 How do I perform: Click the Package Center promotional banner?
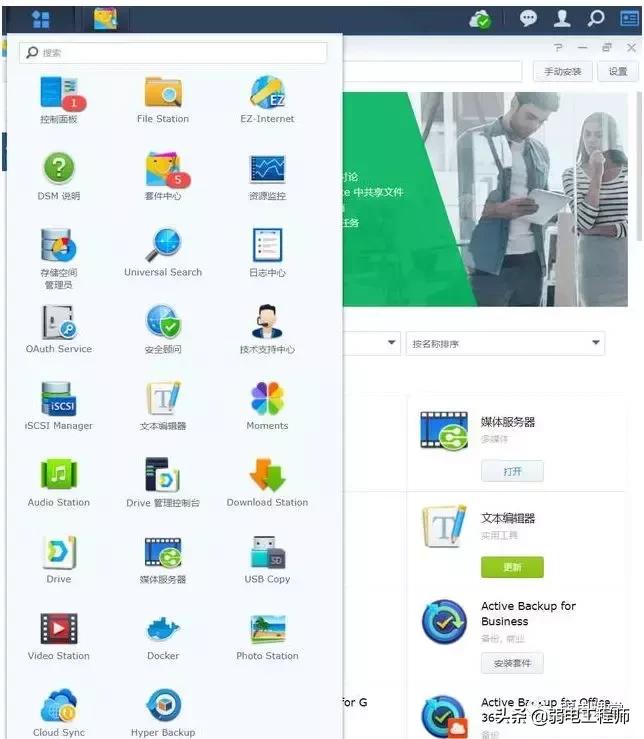click(x=485, y=199)
